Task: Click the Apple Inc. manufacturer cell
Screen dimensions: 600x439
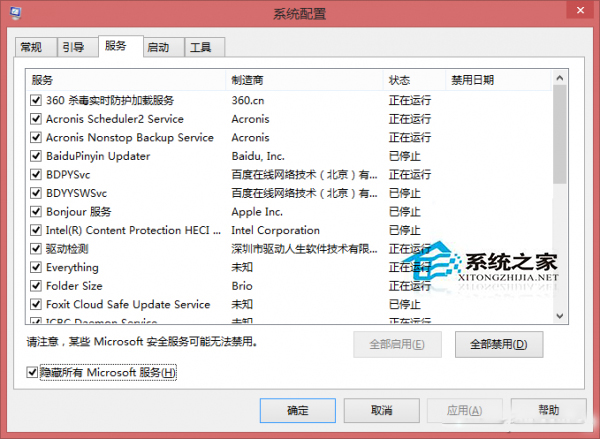Action: pos(257,212)
